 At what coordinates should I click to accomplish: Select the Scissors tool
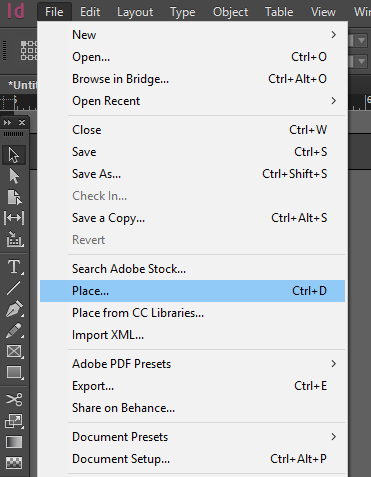tap(14, 399)
